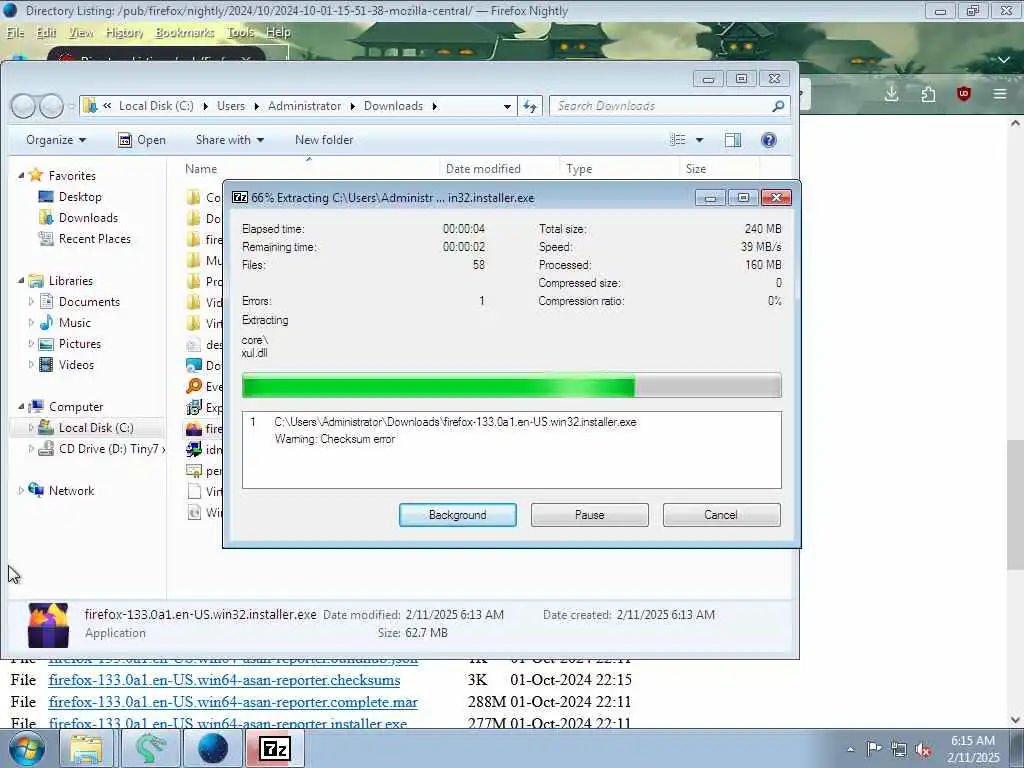Viewport: 1024px width, 768px height.
Task: Collapse the Computer group
Action: [21, 407]
